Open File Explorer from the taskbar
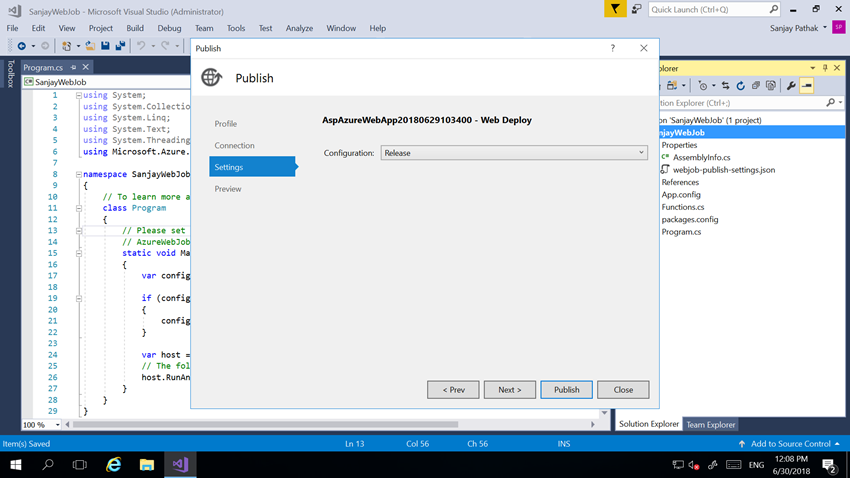 pyautogui.click(x=146, y=464)
